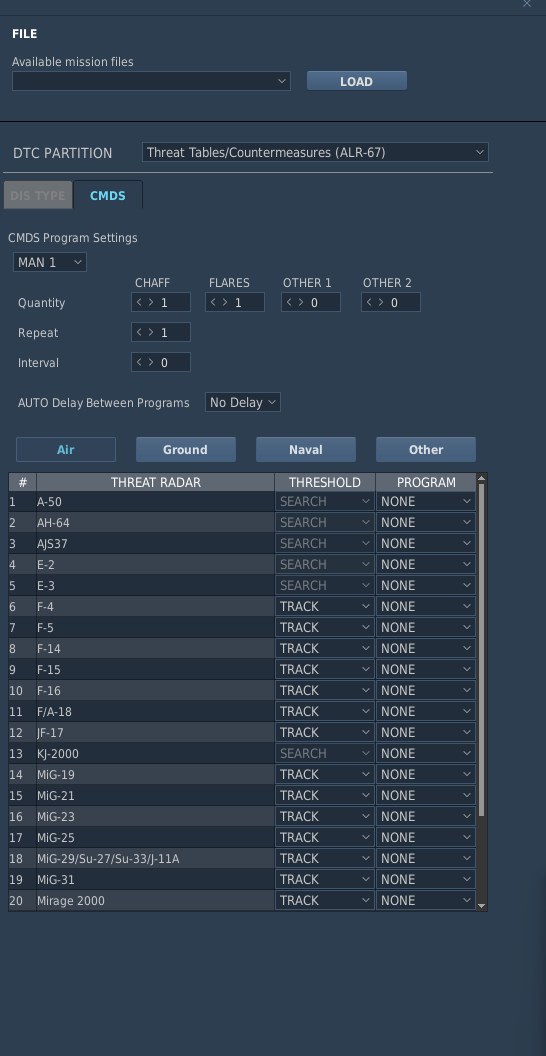Close the DTC window

point(527,3)
